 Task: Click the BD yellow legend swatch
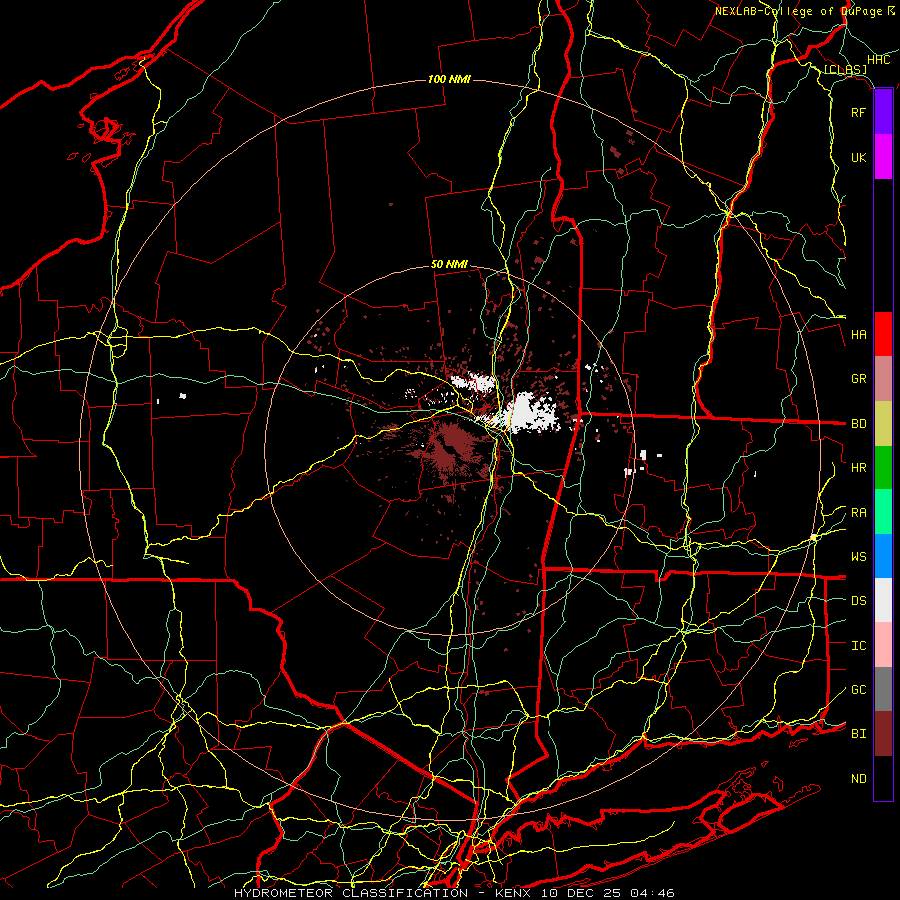883,423
